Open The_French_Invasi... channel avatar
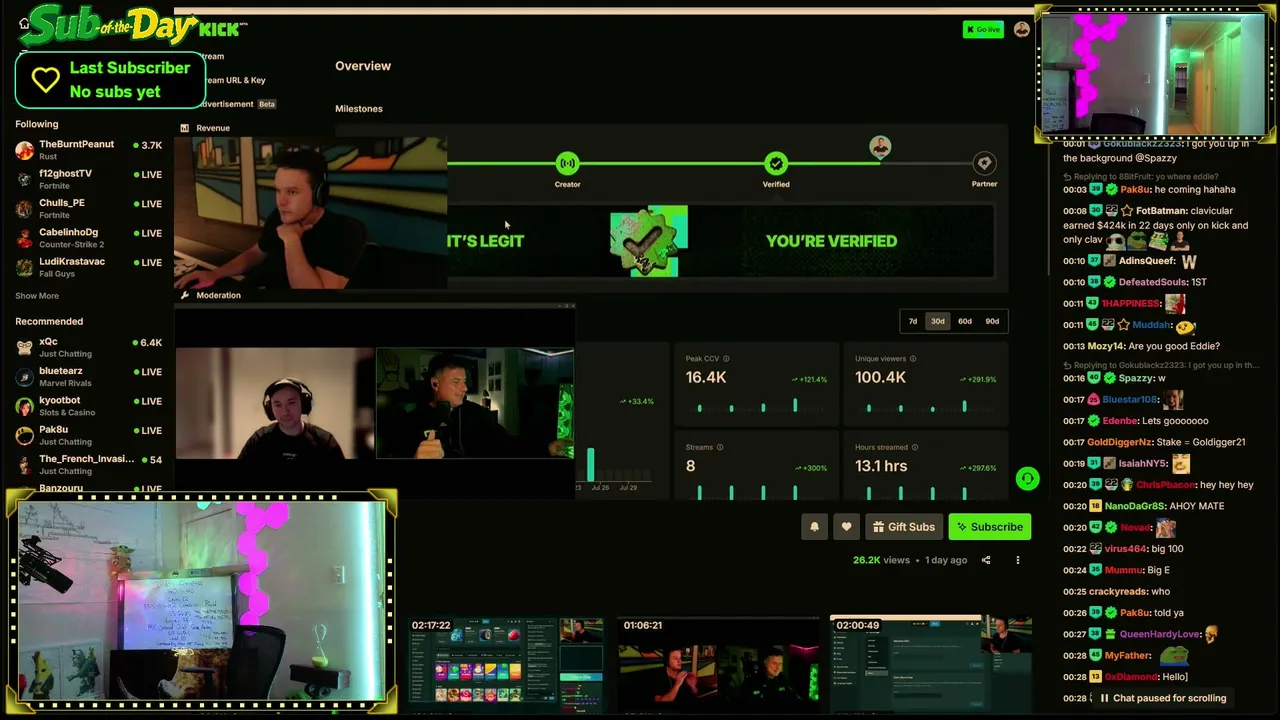The height and width of the screenshot is (720, 1280). click(24, 465)
